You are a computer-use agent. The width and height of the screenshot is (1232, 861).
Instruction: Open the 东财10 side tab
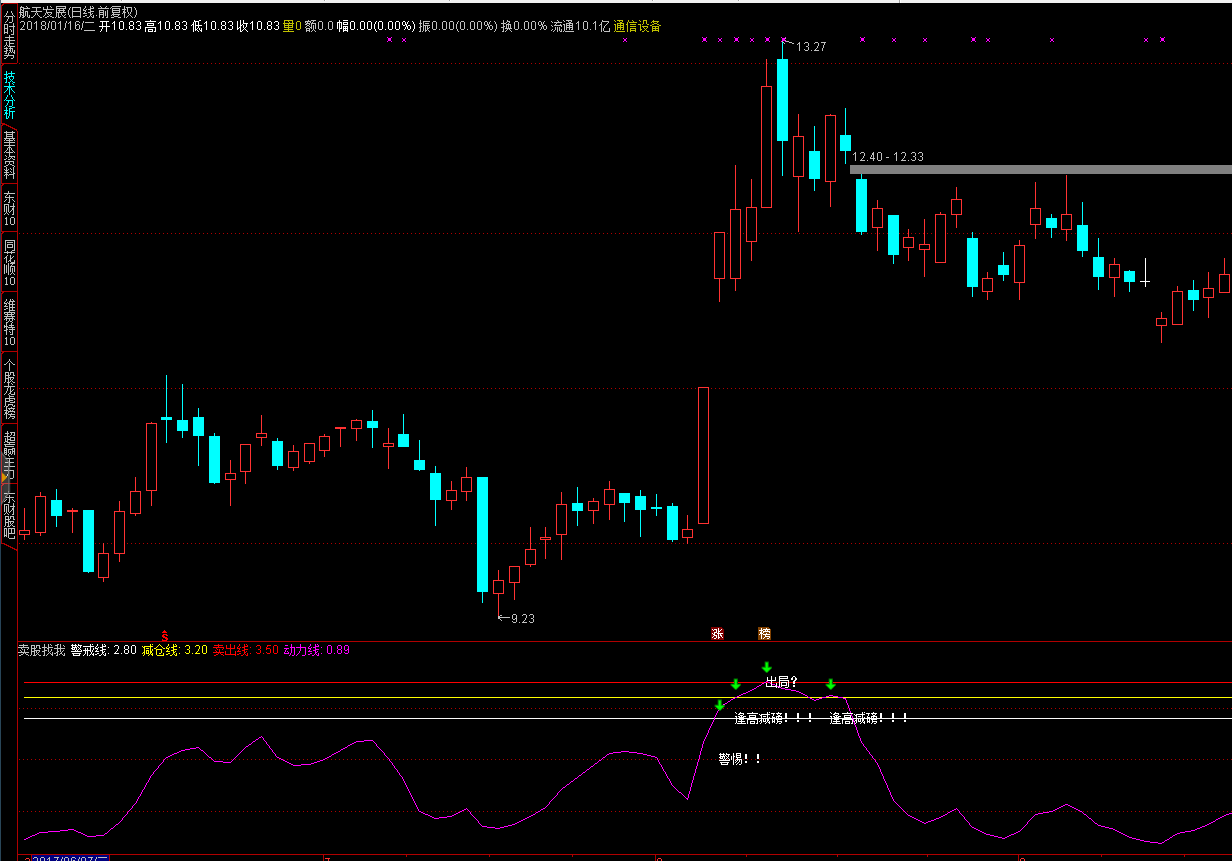8,210
